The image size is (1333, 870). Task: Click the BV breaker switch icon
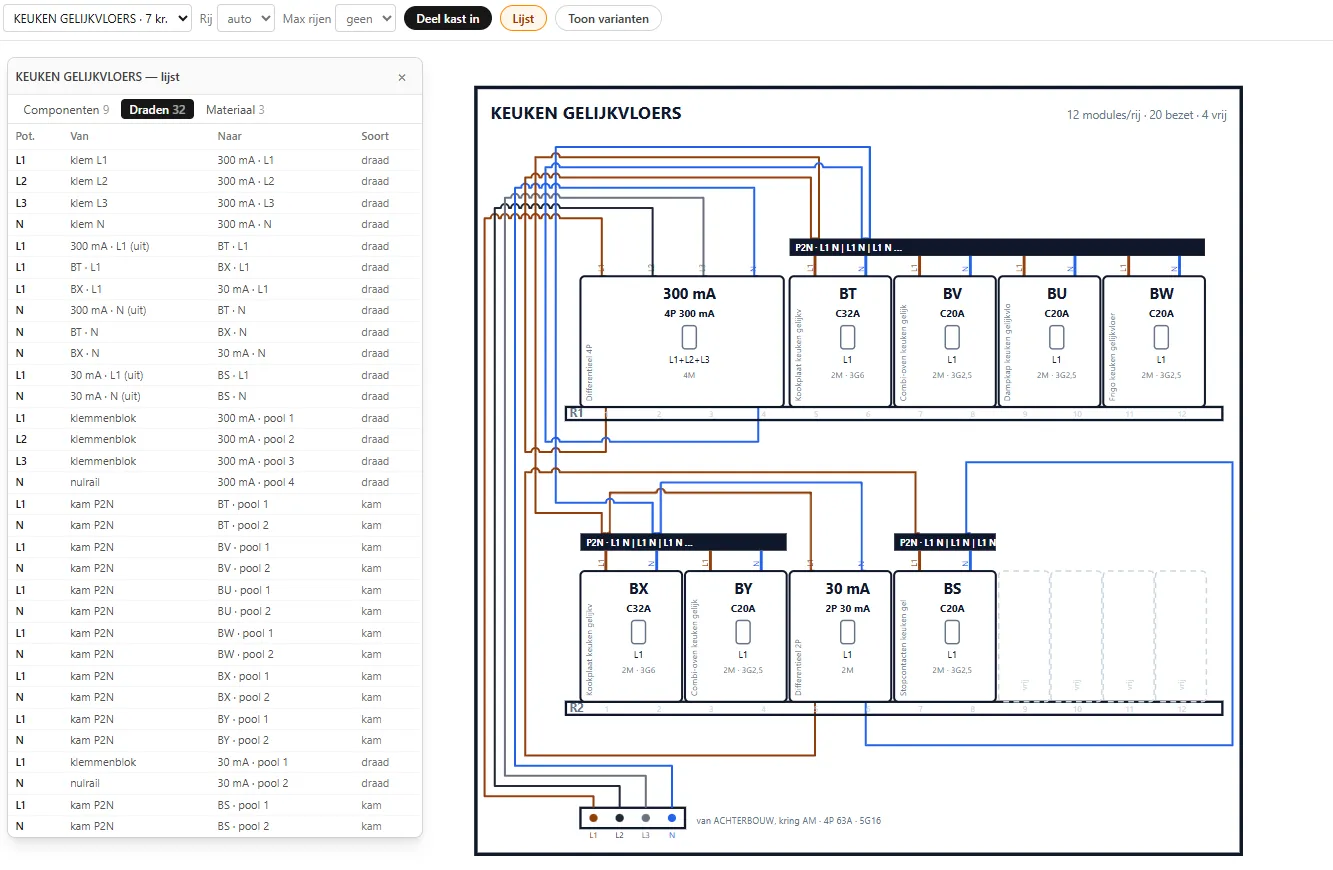(952, 337)
